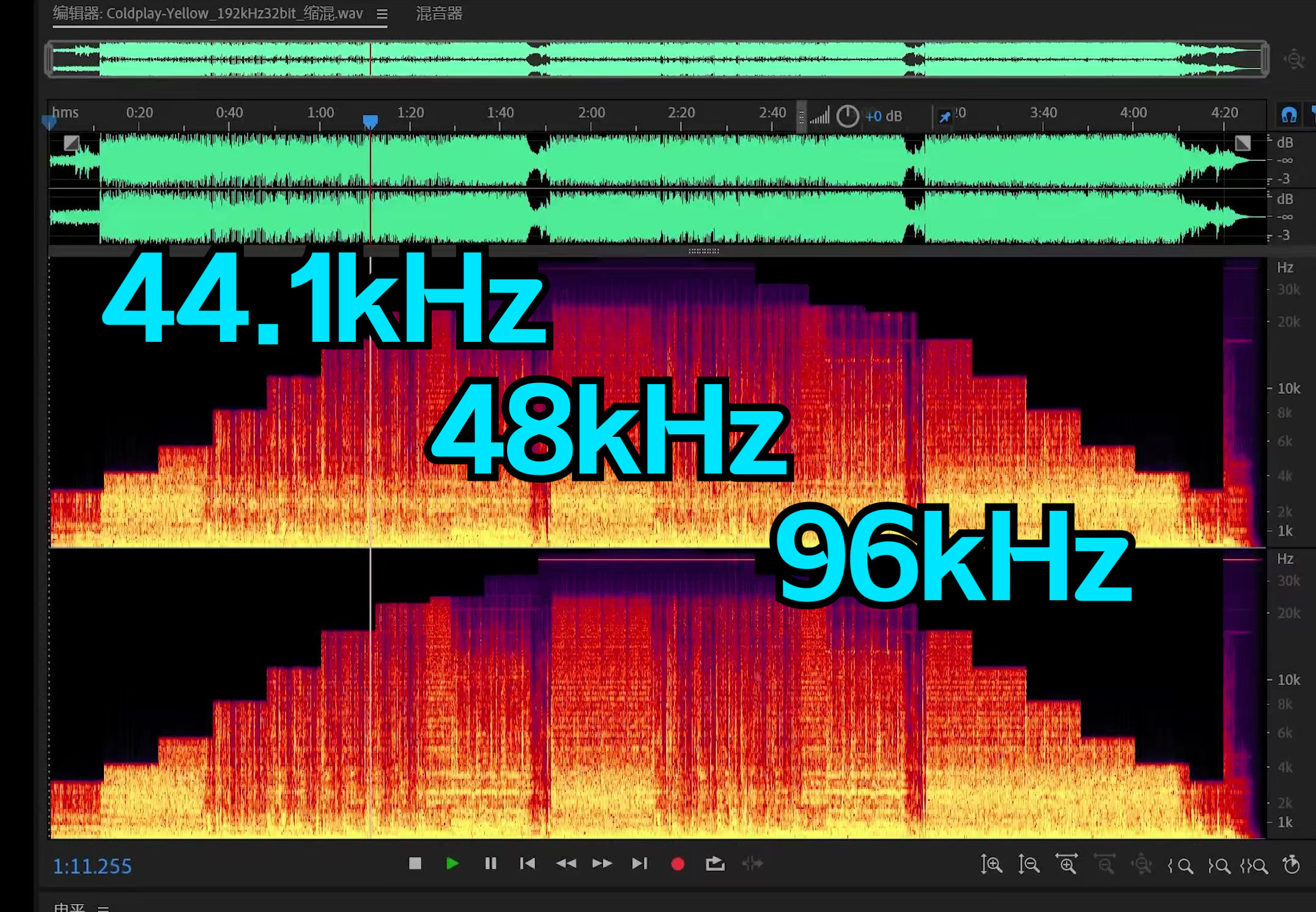Click the HUD volume knob dial

click(x=848, y=116)
